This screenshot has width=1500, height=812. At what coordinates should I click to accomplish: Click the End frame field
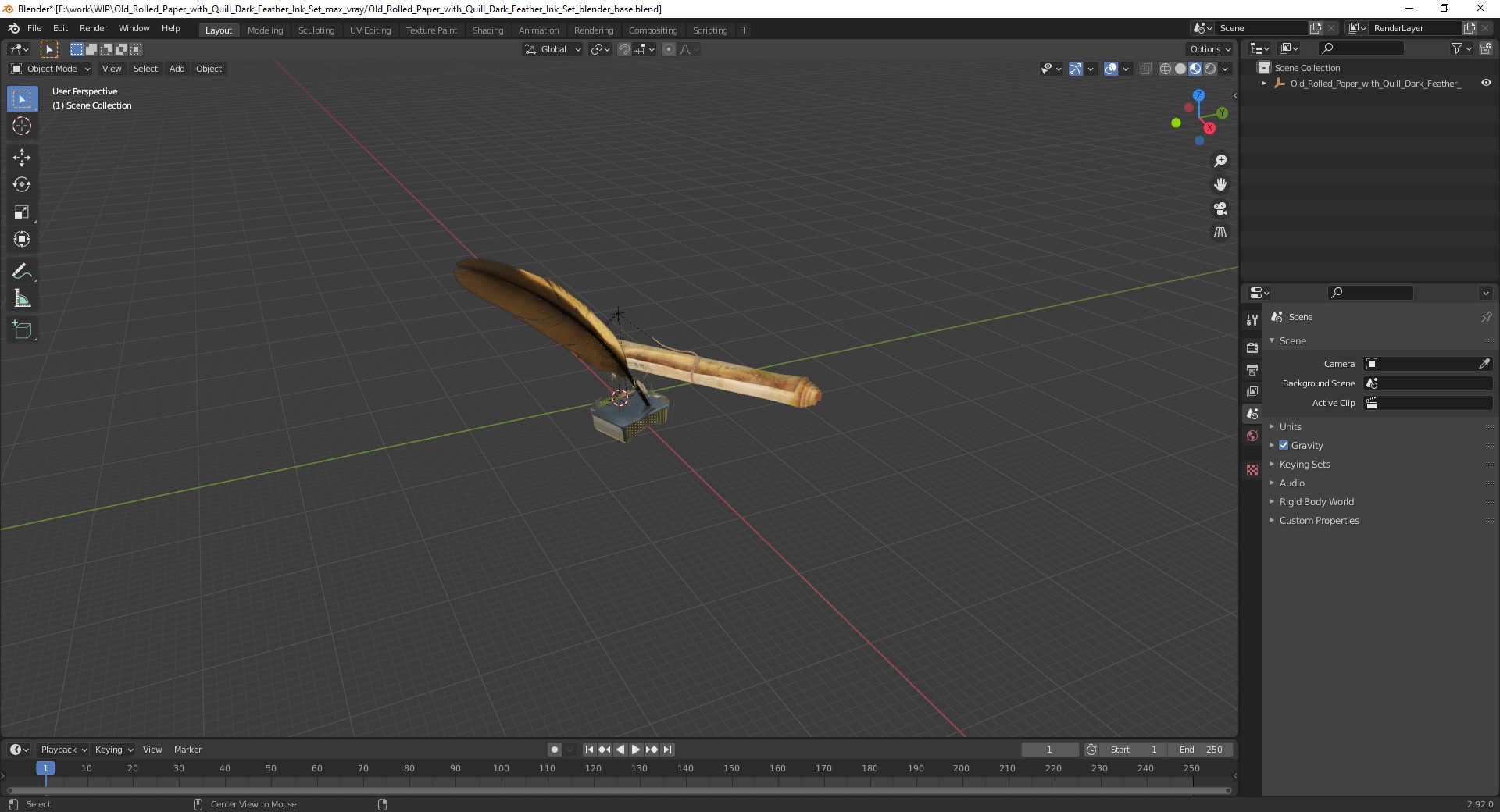pyautogui.click(x=1201, y=750)
